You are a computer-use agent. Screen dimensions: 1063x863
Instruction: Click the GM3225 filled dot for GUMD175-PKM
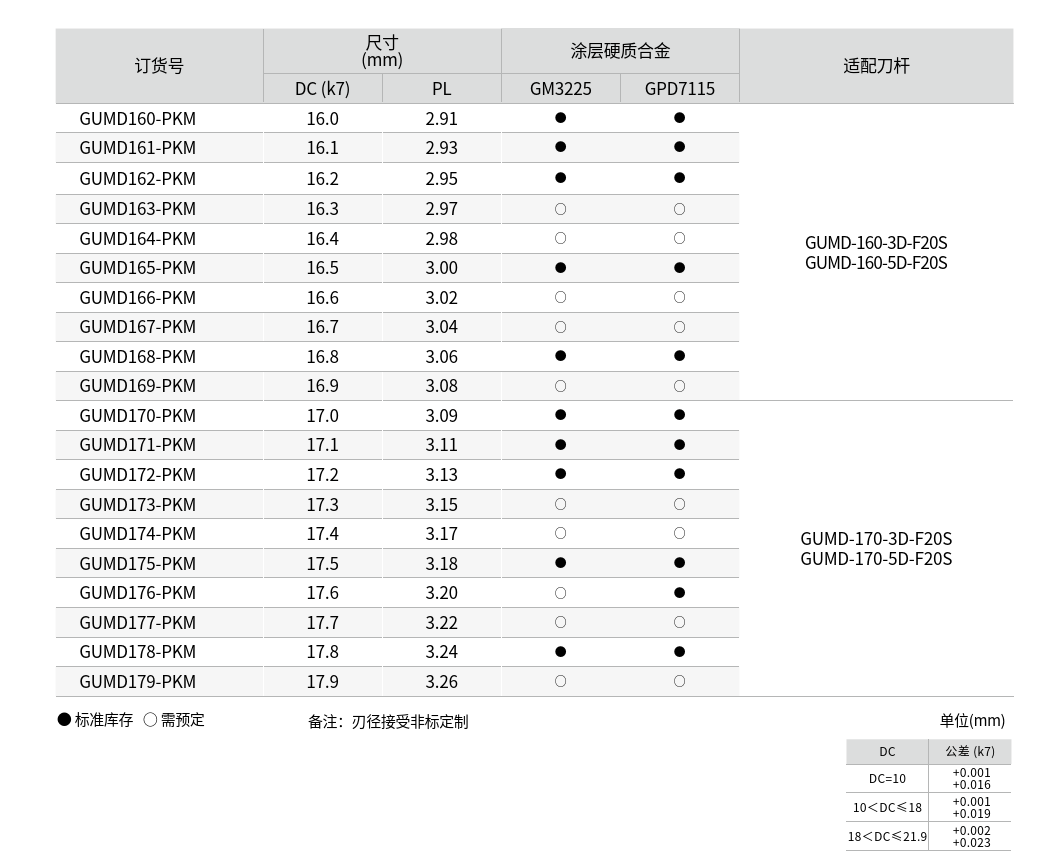pos(560,563)
